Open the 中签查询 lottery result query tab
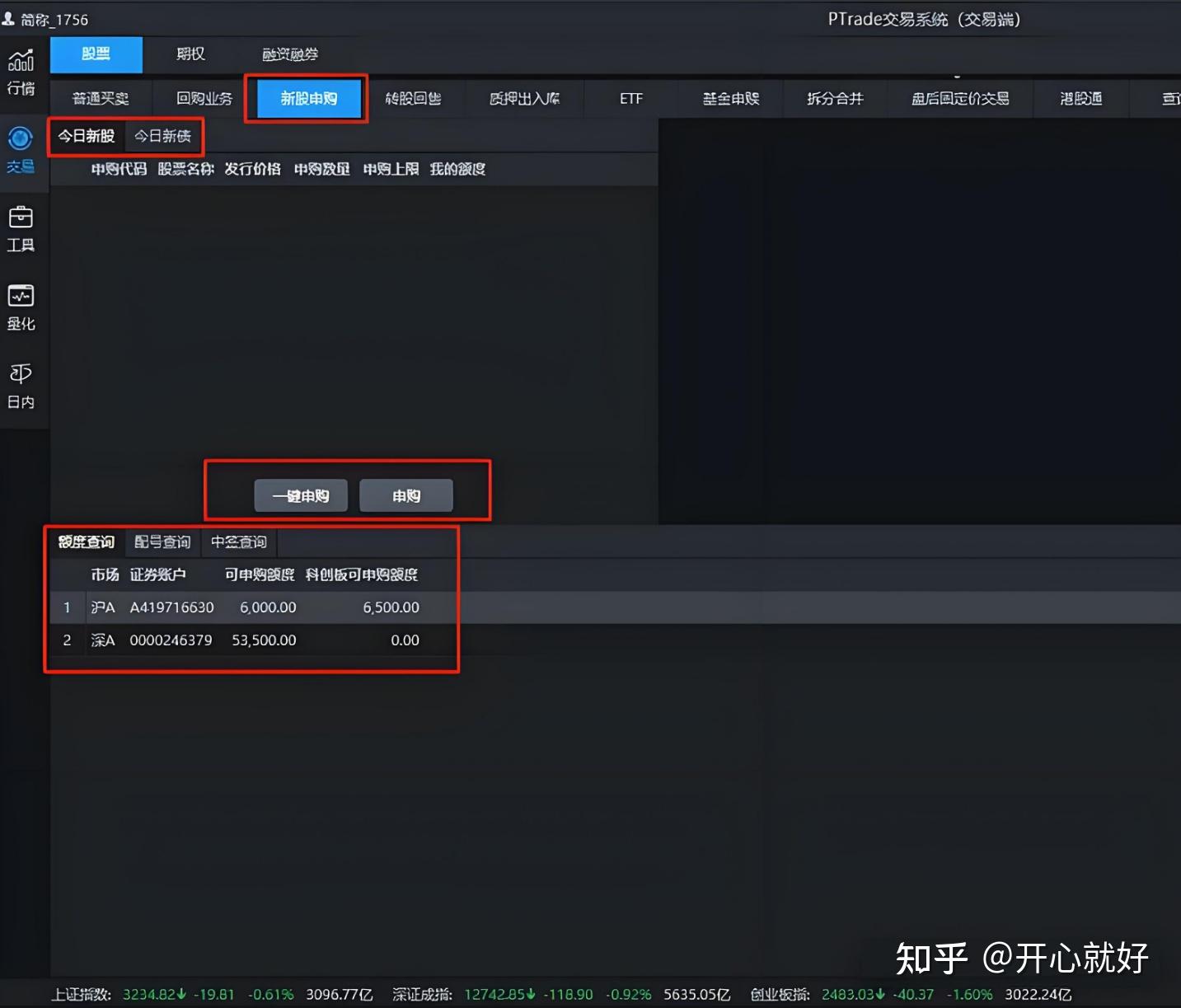Viewport: 1181px width, 1008px height. [238, 542]
